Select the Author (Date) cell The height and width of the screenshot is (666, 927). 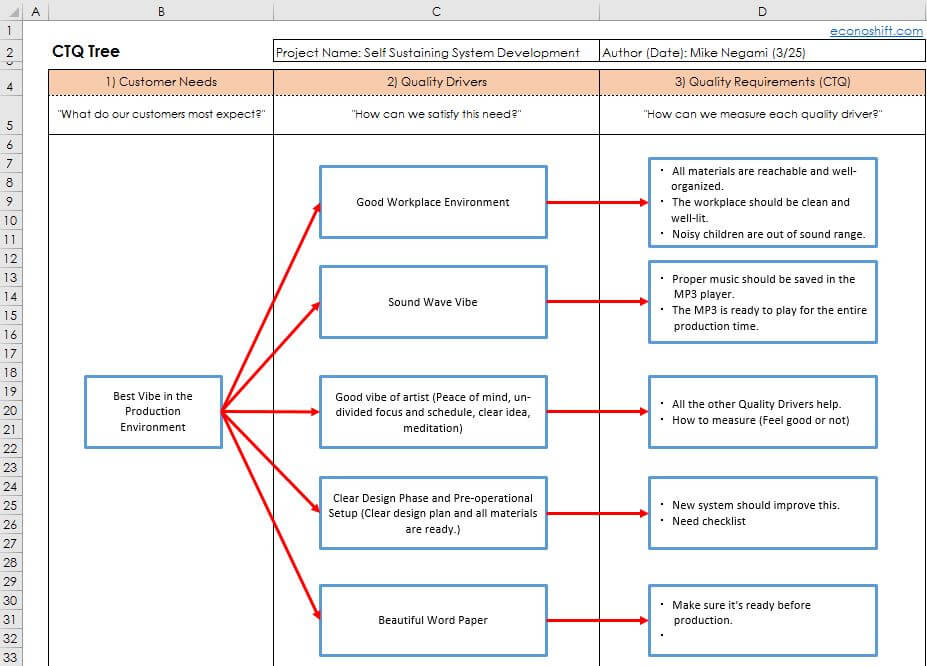click(763, 52)
